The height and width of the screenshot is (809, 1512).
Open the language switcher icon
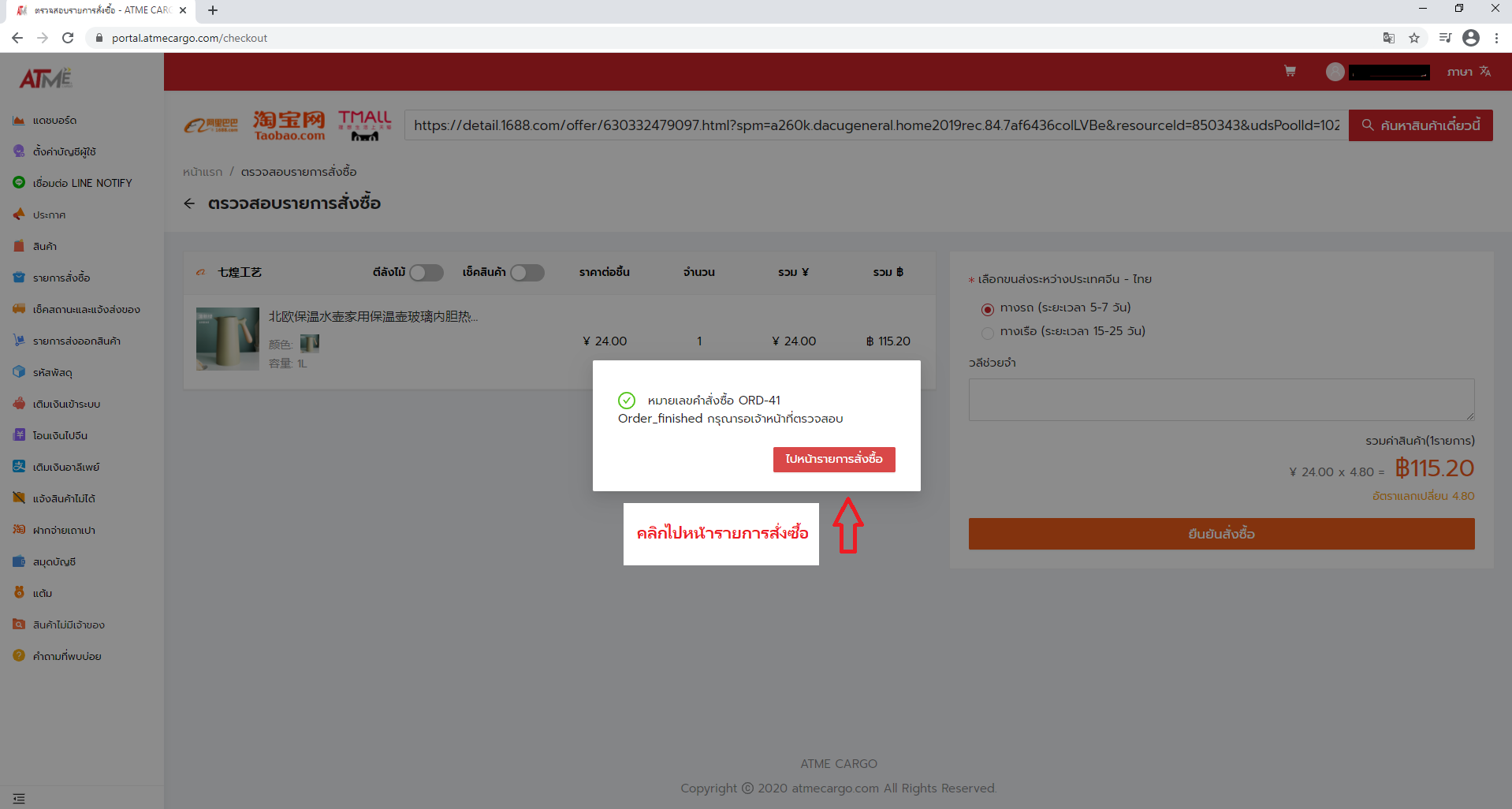[x=1485, y=72]
